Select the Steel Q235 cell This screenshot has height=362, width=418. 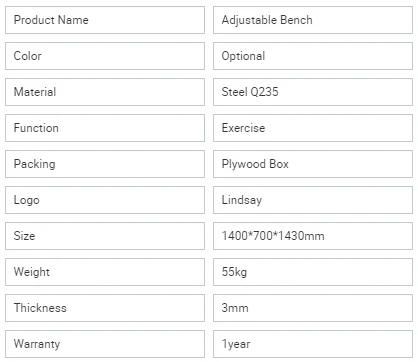(x=313, y=92)
